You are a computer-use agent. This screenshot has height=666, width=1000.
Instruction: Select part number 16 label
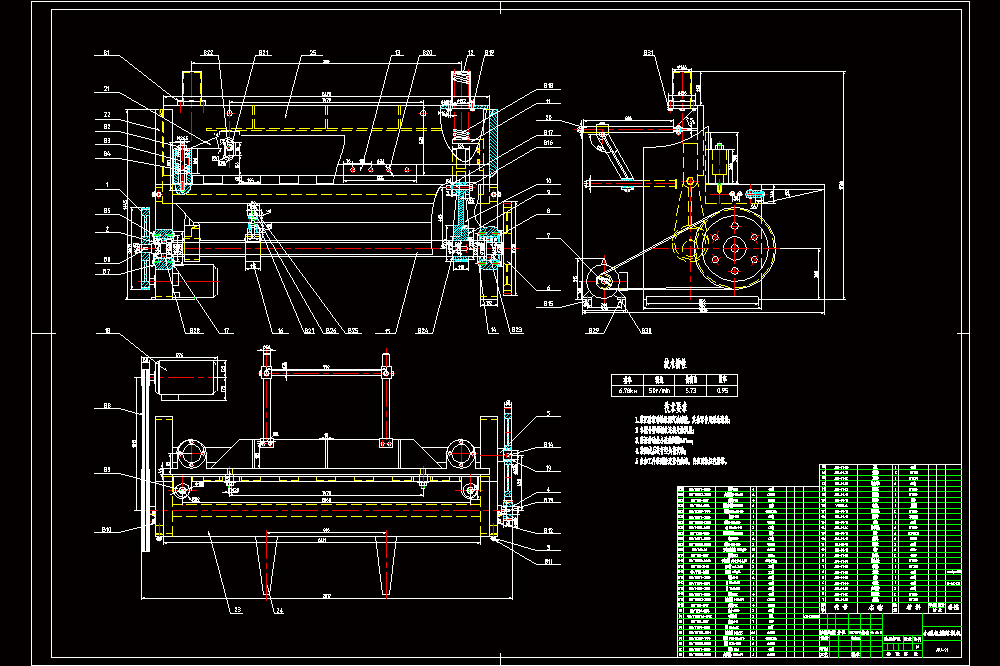pos(280,330)
